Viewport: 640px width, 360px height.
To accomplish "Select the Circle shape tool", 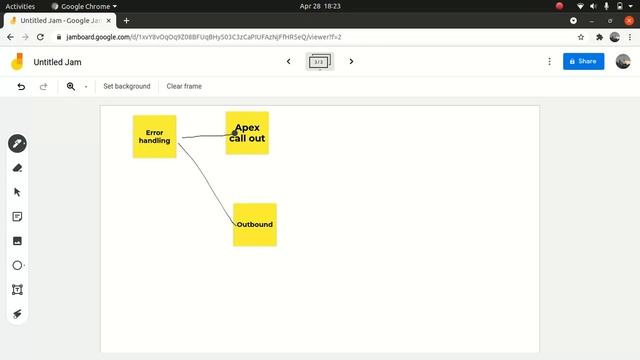I will pos(17,265).
